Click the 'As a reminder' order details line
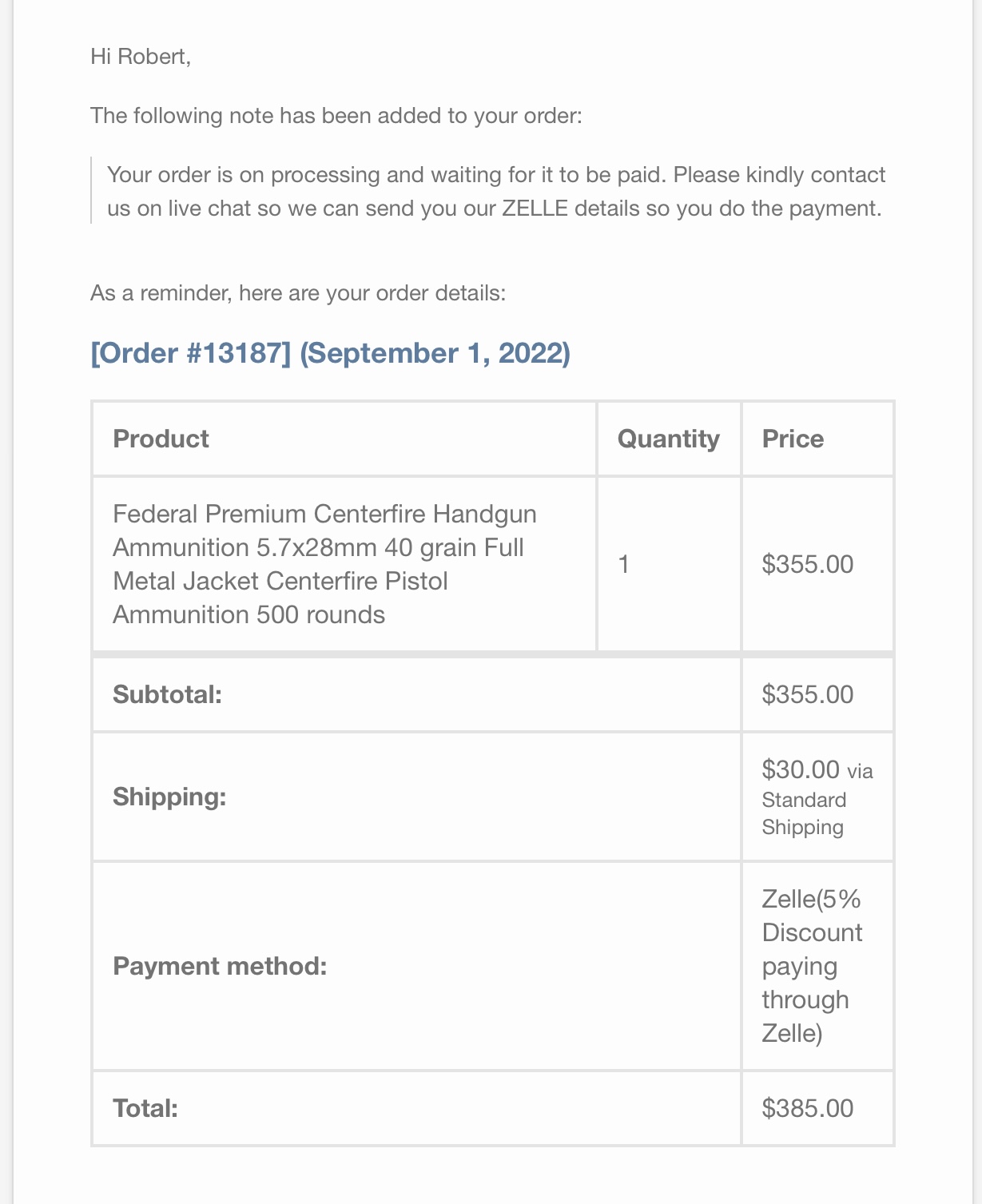This screenshot has width=982, height=1204. [298, 293]
